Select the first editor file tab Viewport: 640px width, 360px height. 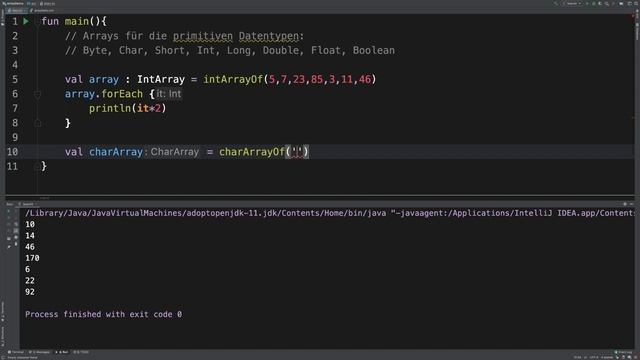(x=16, y=10)
